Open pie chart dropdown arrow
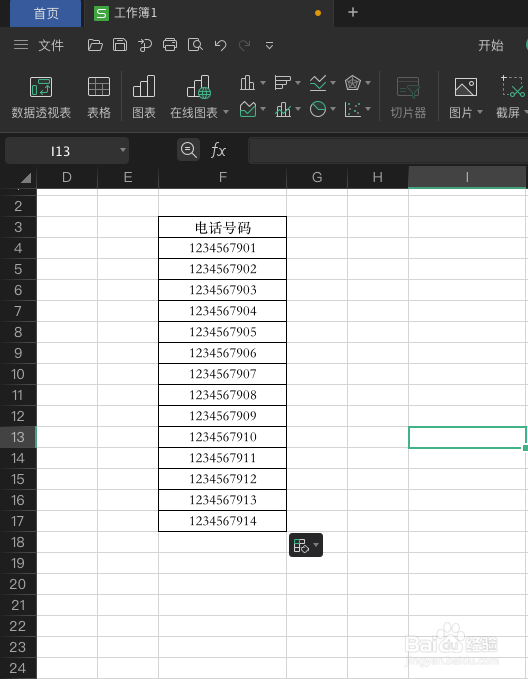This screenshot has height=679, width=528. (333, 109)
